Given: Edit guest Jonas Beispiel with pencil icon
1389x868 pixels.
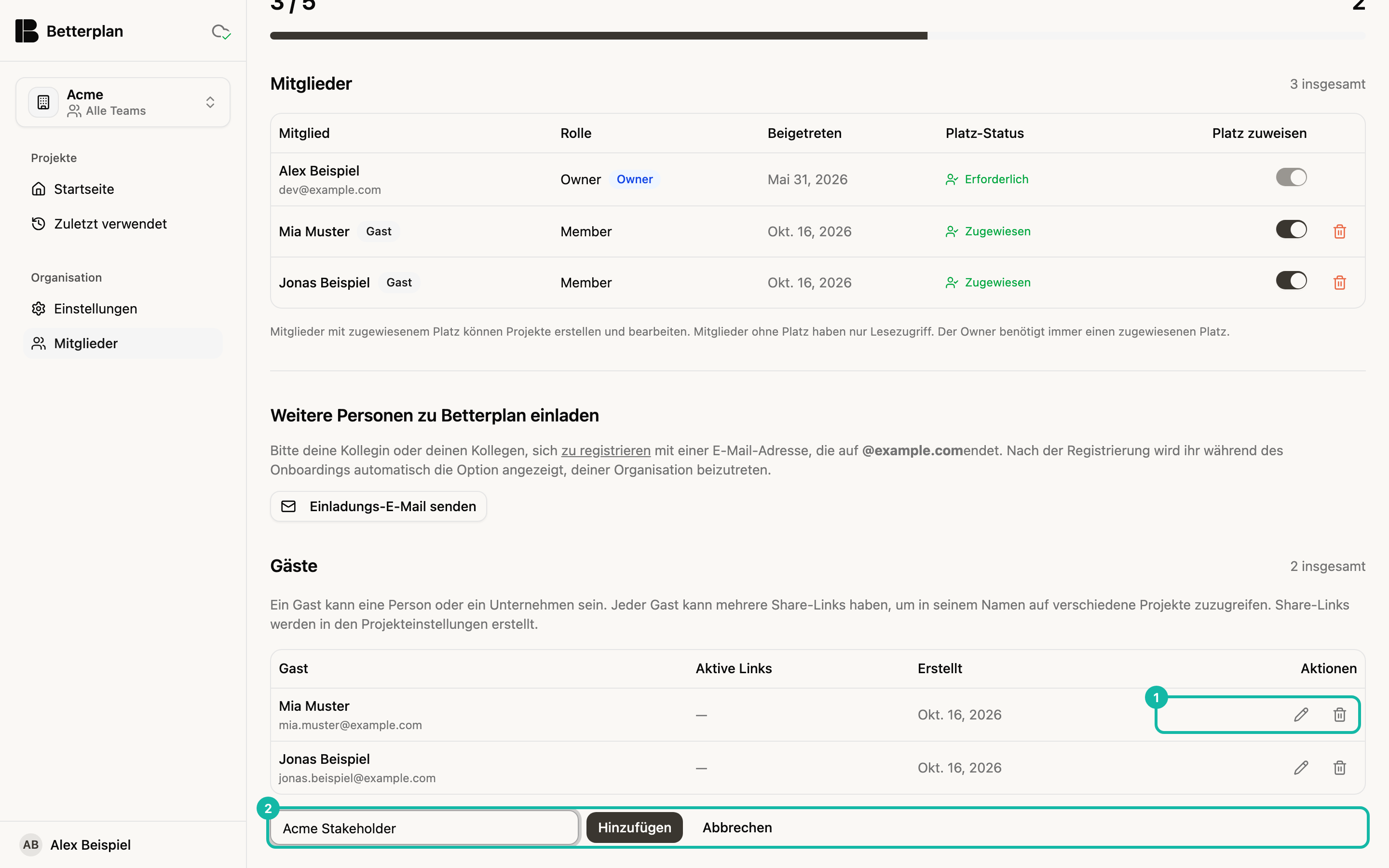Looking at the screenshot, I should pos(1301,768).
